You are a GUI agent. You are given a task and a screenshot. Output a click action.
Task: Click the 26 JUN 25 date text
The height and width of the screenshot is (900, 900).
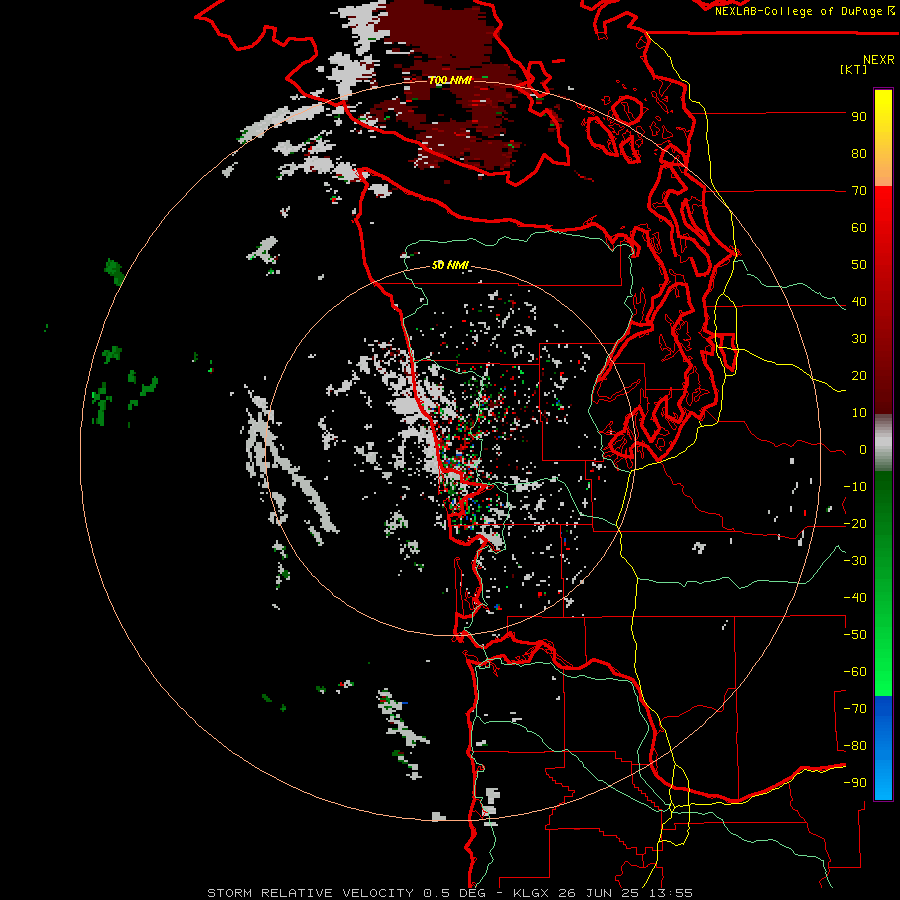[x=601, y=893]
